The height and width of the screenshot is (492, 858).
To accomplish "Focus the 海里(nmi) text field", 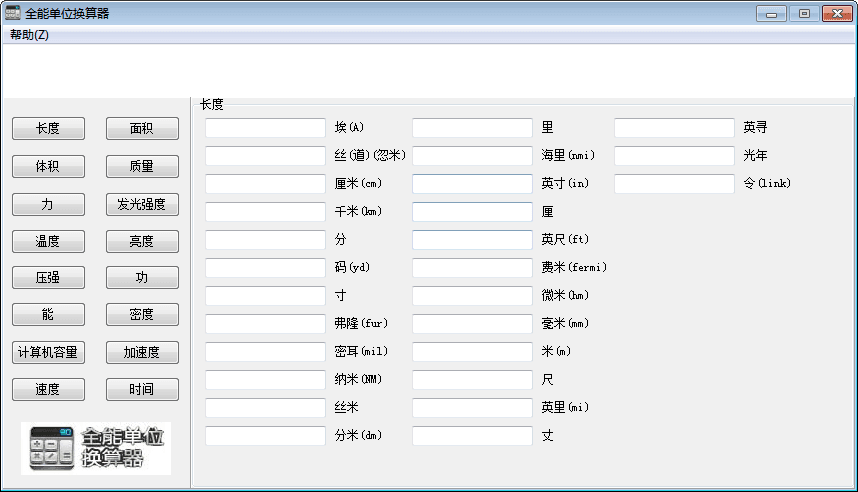I will pos(472,156).
